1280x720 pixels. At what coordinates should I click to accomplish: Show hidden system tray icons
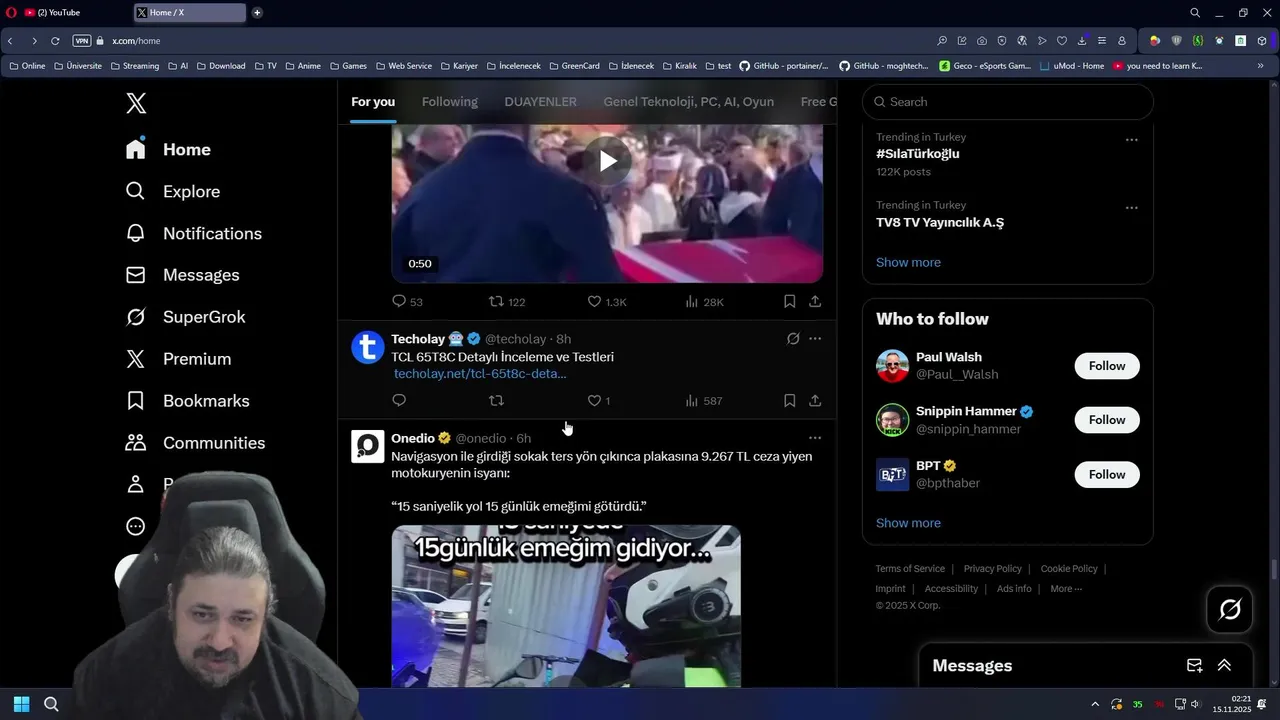point(1095,704)
